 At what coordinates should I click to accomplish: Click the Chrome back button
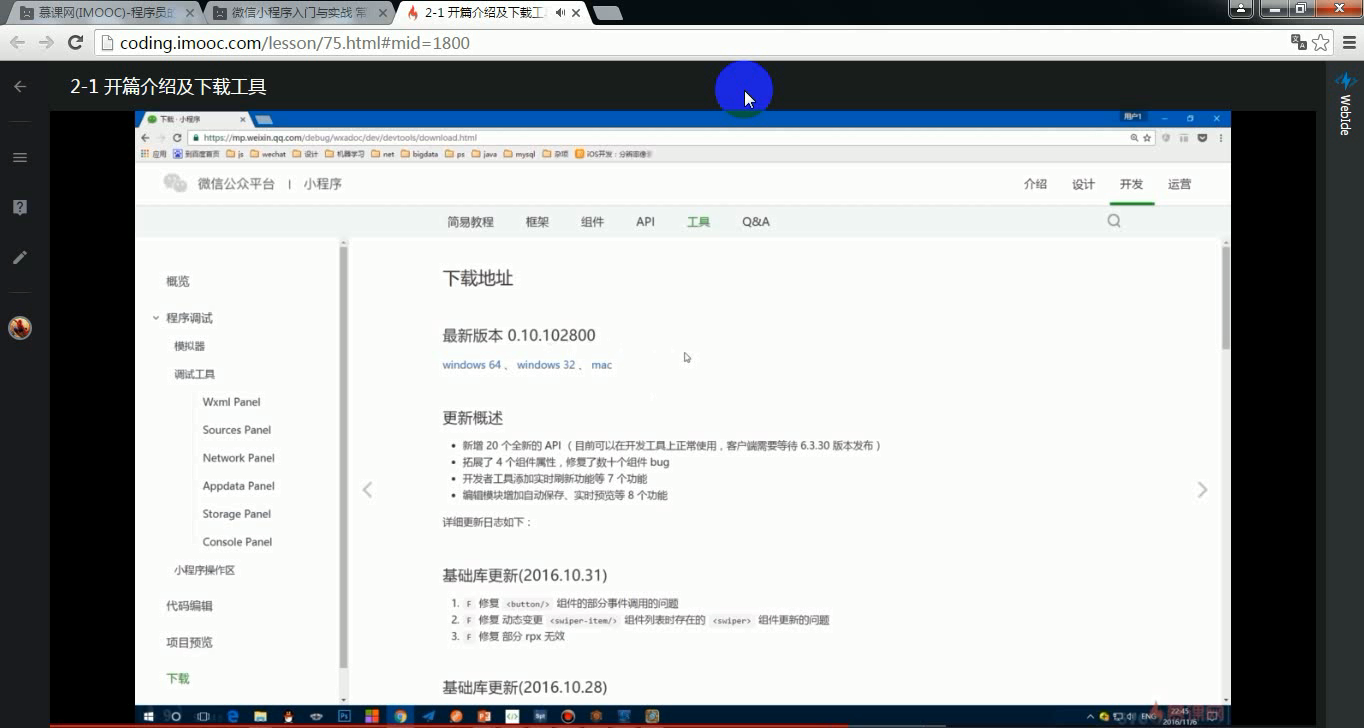tap(17, 43)
